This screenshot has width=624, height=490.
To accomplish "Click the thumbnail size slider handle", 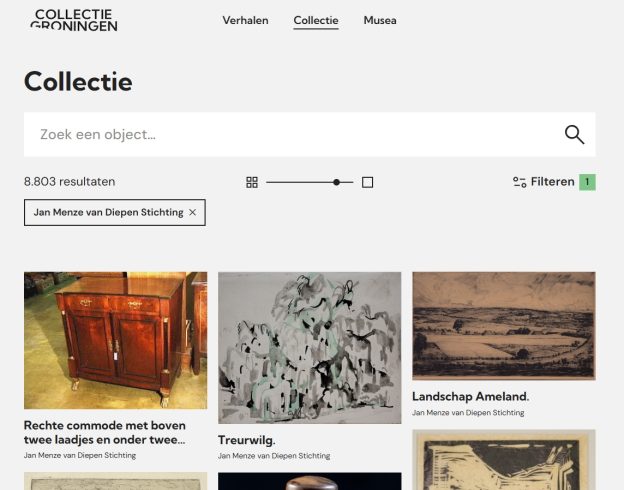I will (337, 182).
